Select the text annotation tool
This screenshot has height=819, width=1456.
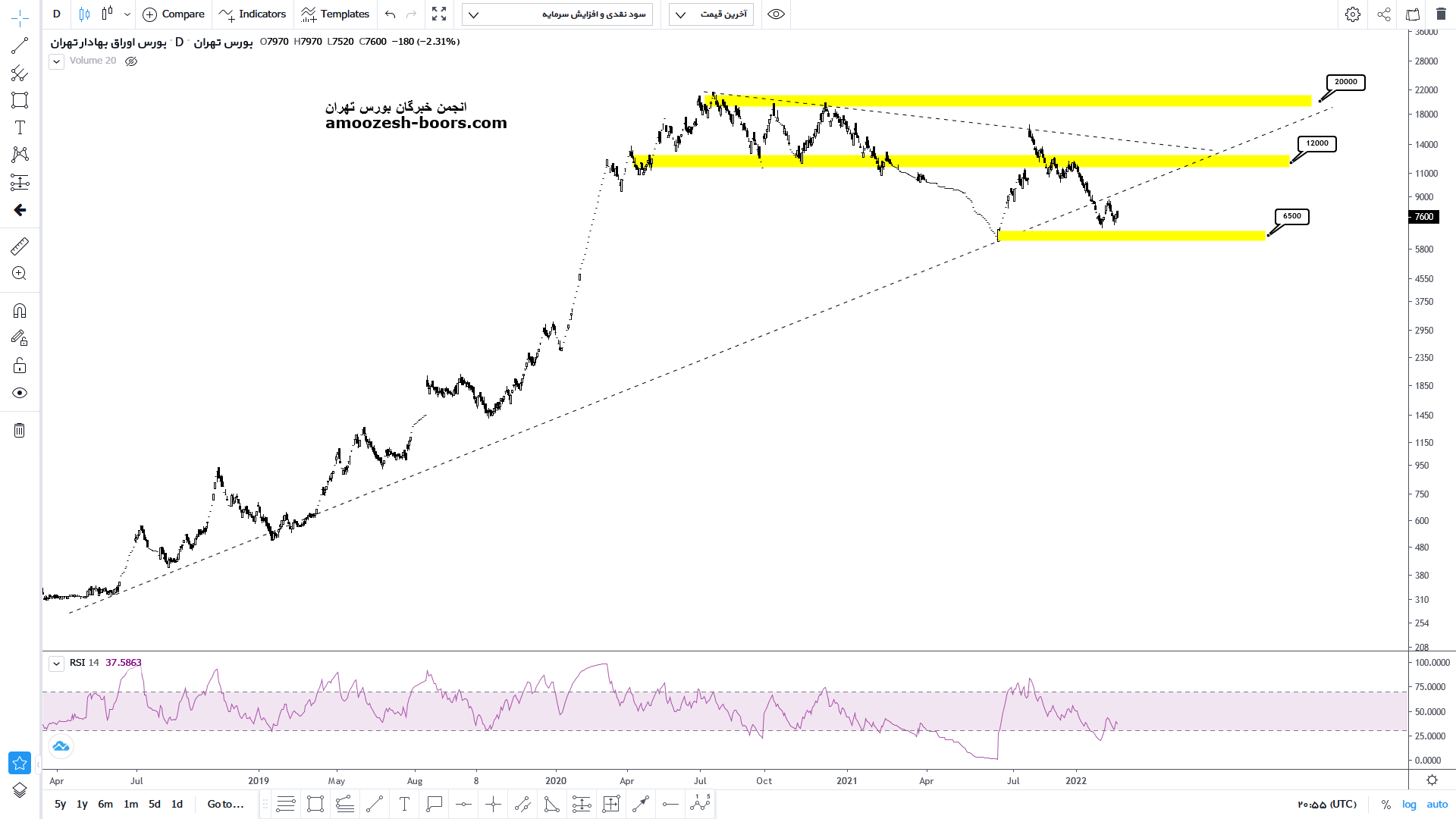(x=20, y=127)
